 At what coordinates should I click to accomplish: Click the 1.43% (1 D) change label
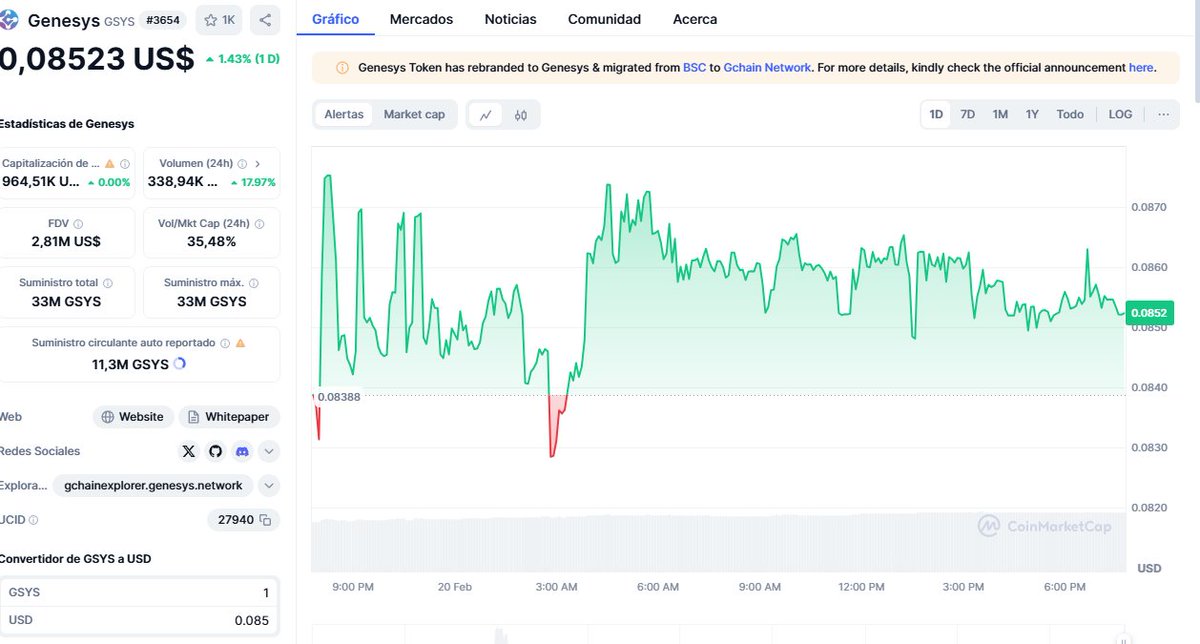(242, 59)
